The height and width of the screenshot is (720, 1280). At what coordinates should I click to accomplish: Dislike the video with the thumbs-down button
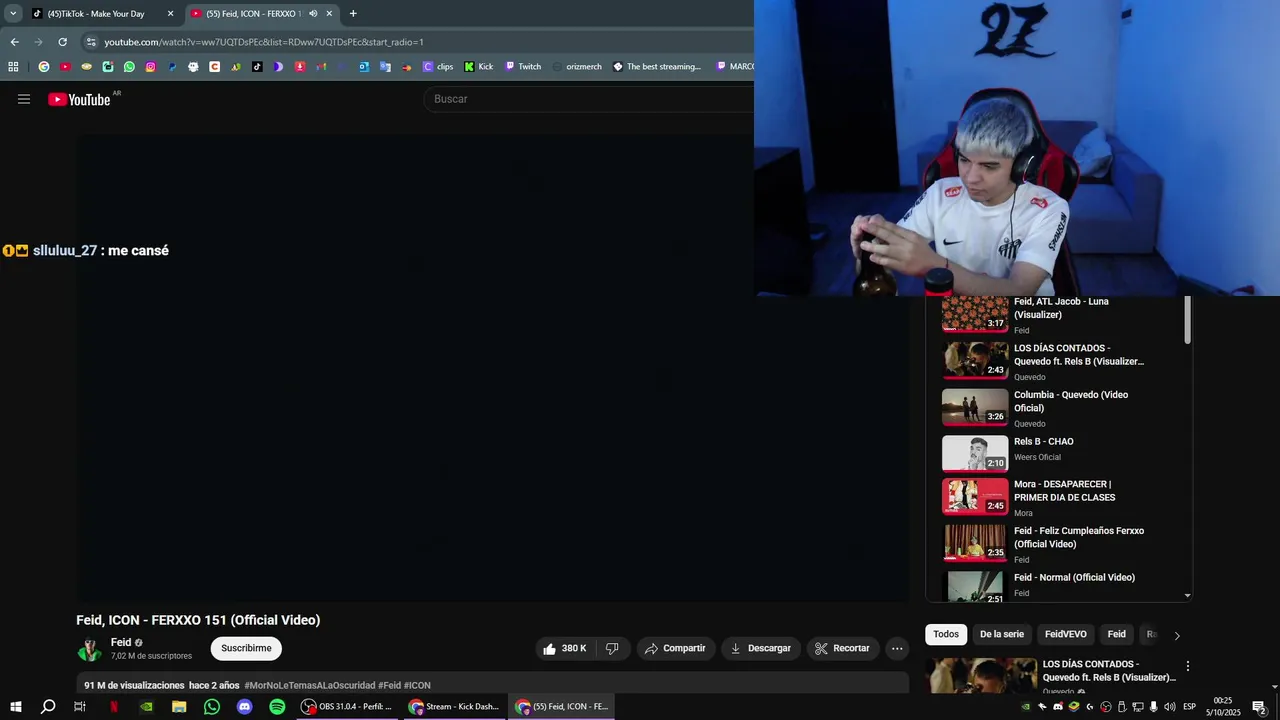point(612,648)
